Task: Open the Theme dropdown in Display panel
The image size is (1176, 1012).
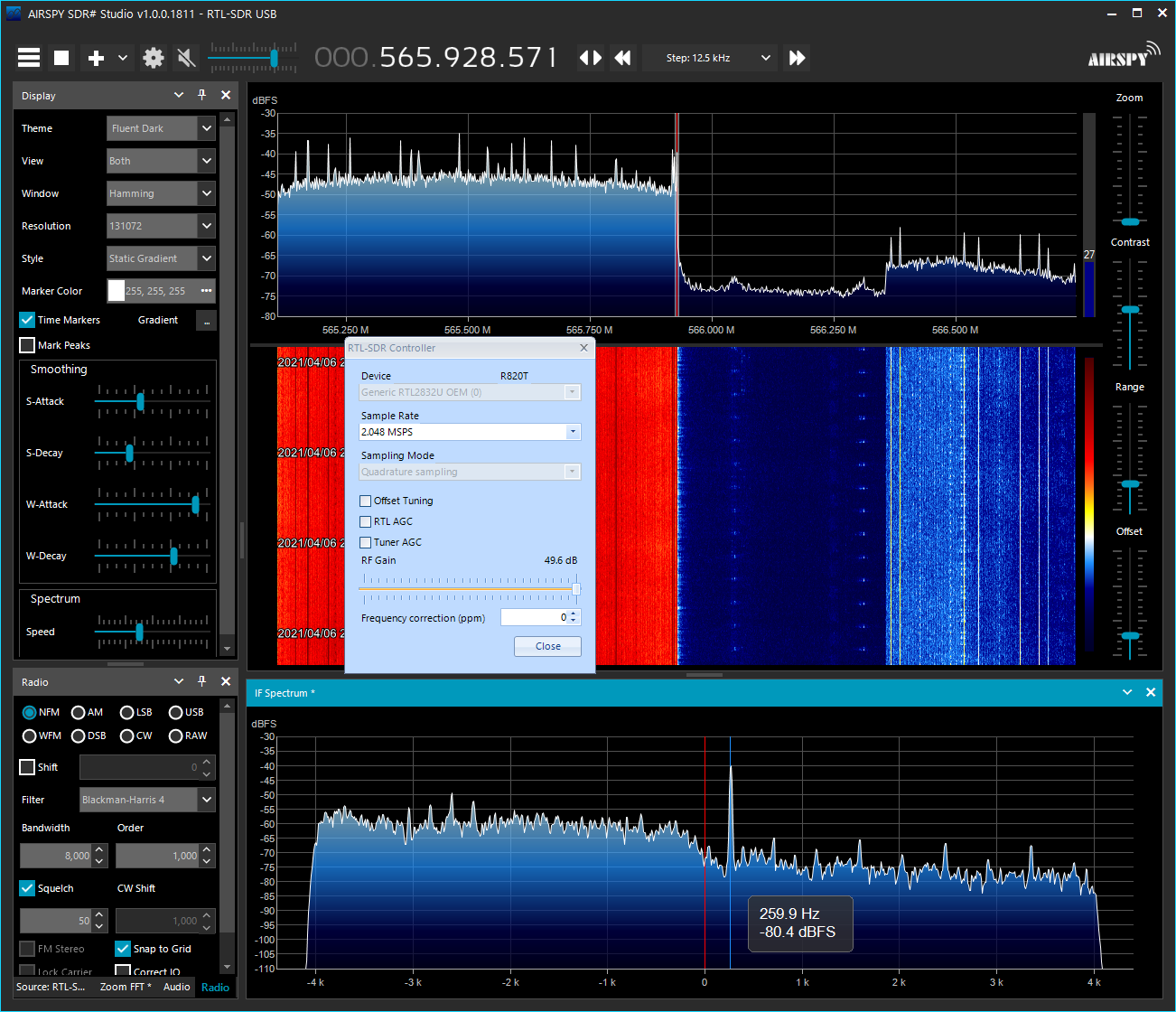Action: [206, 128]
